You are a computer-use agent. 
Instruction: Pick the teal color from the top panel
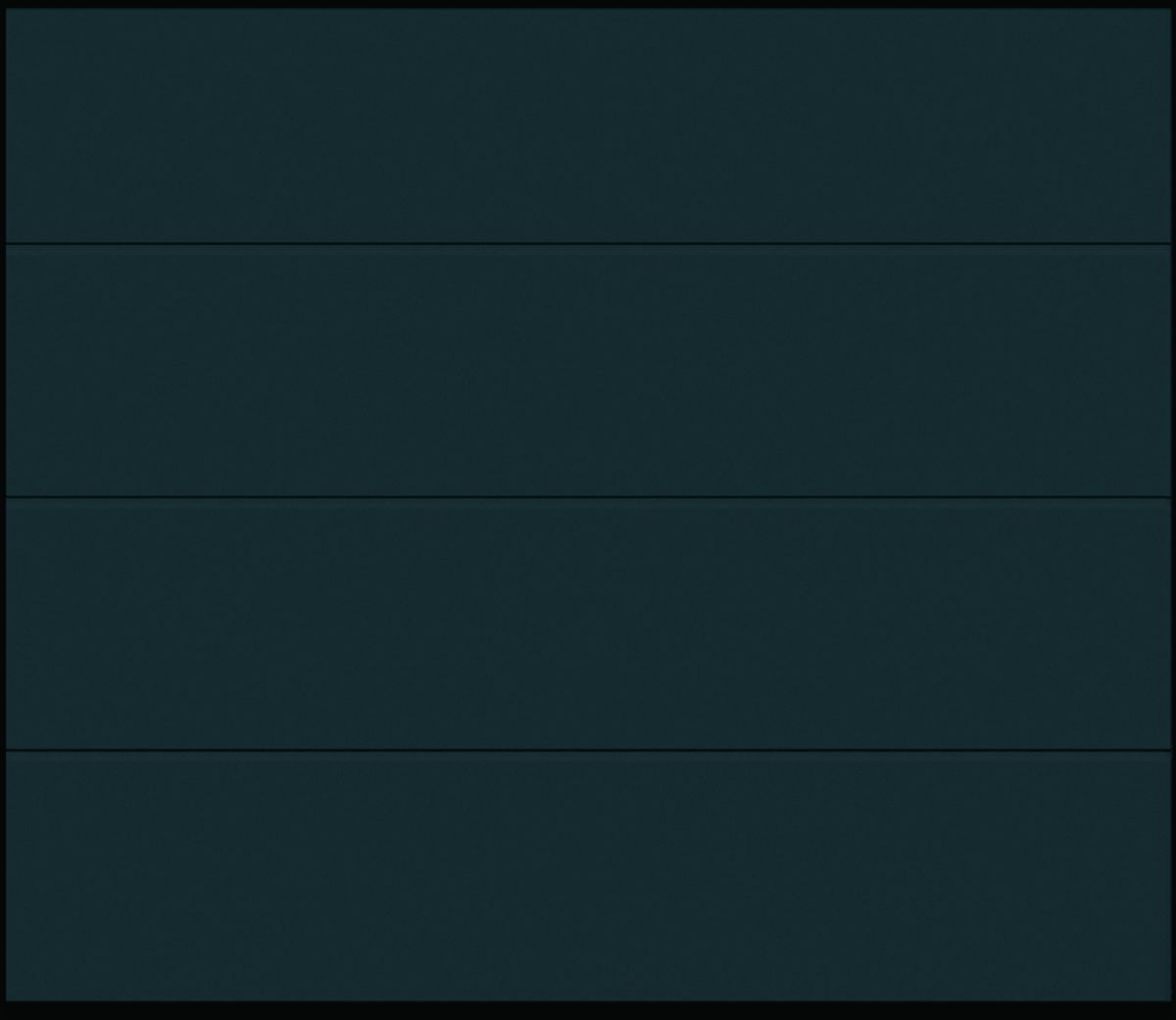tap(588, 125)
